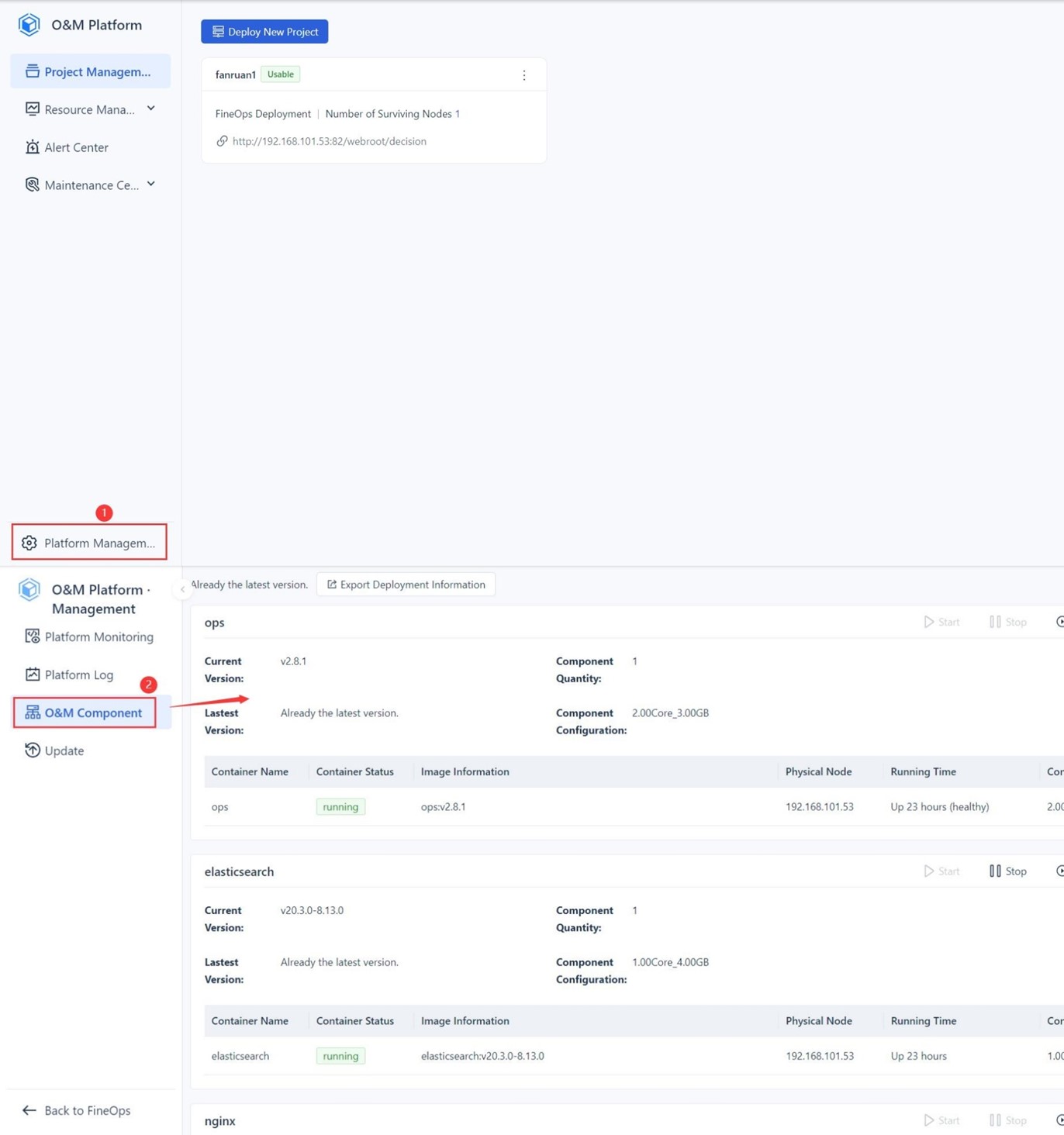Click Start for ops component
Viewport: 1064px width, 1135px height.
pos(941,622)
